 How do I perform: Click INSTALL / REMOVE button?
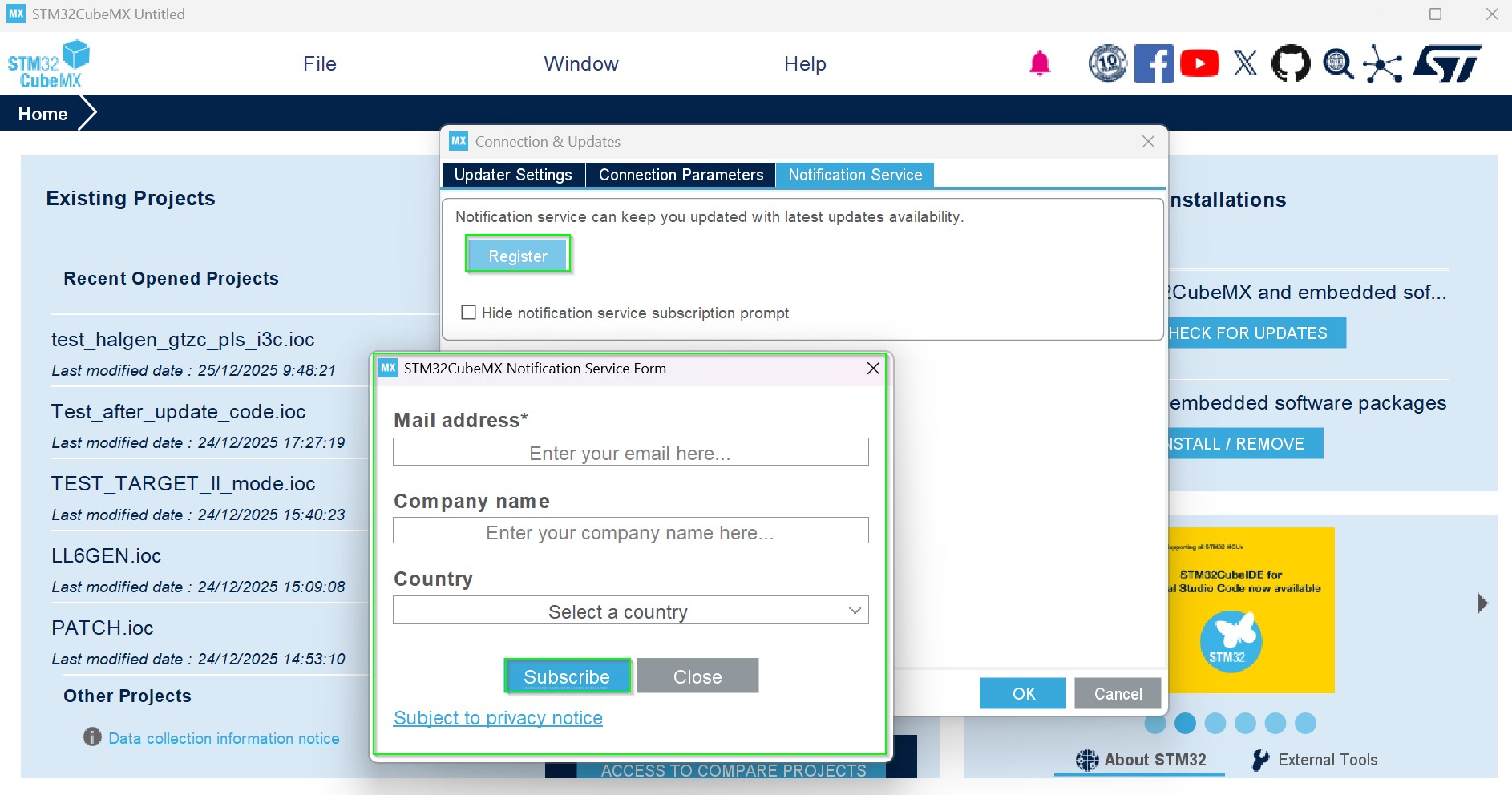pos(1246,444)
